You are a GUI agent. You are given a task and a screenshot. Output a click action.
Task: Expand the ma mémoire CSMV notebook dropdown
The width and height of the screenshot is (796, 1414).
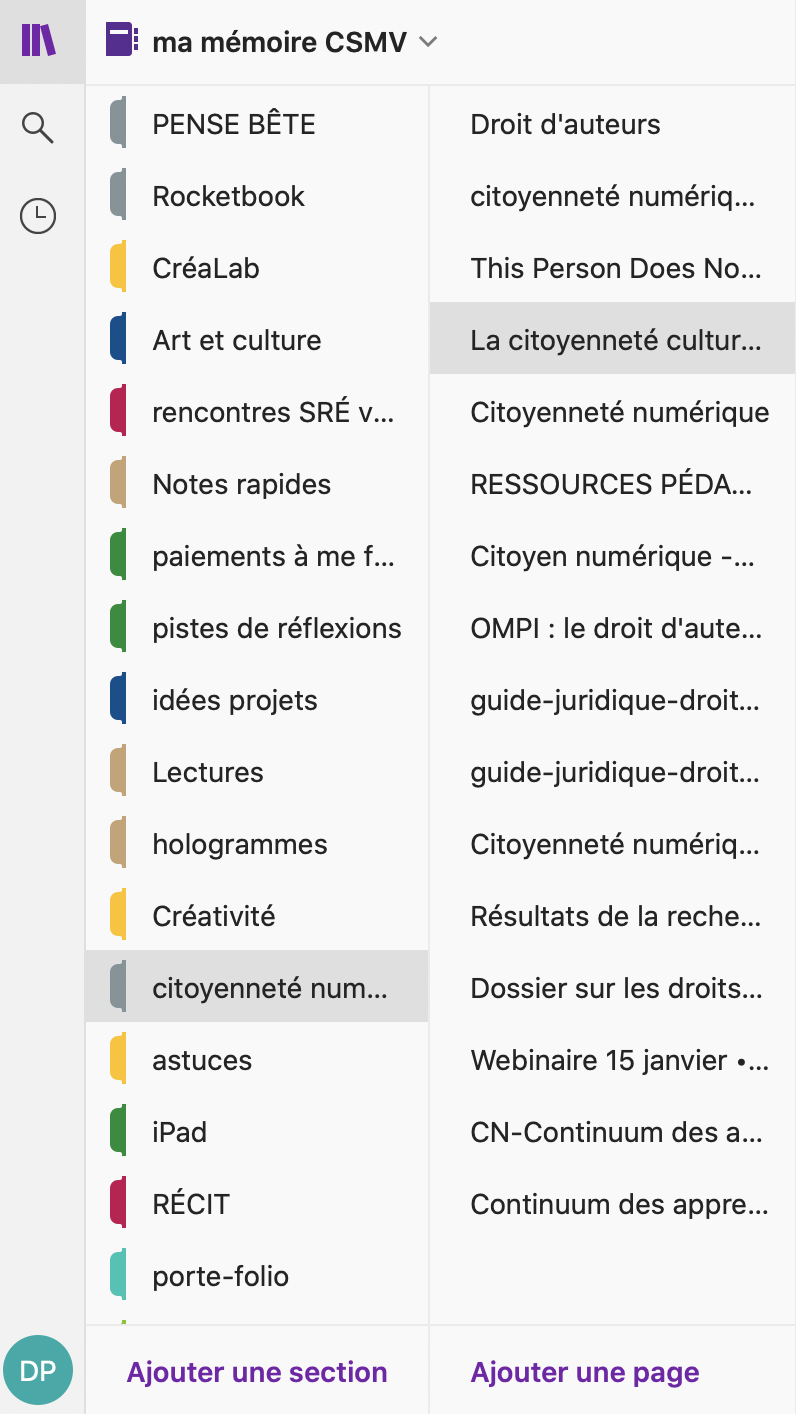(428, 42)
